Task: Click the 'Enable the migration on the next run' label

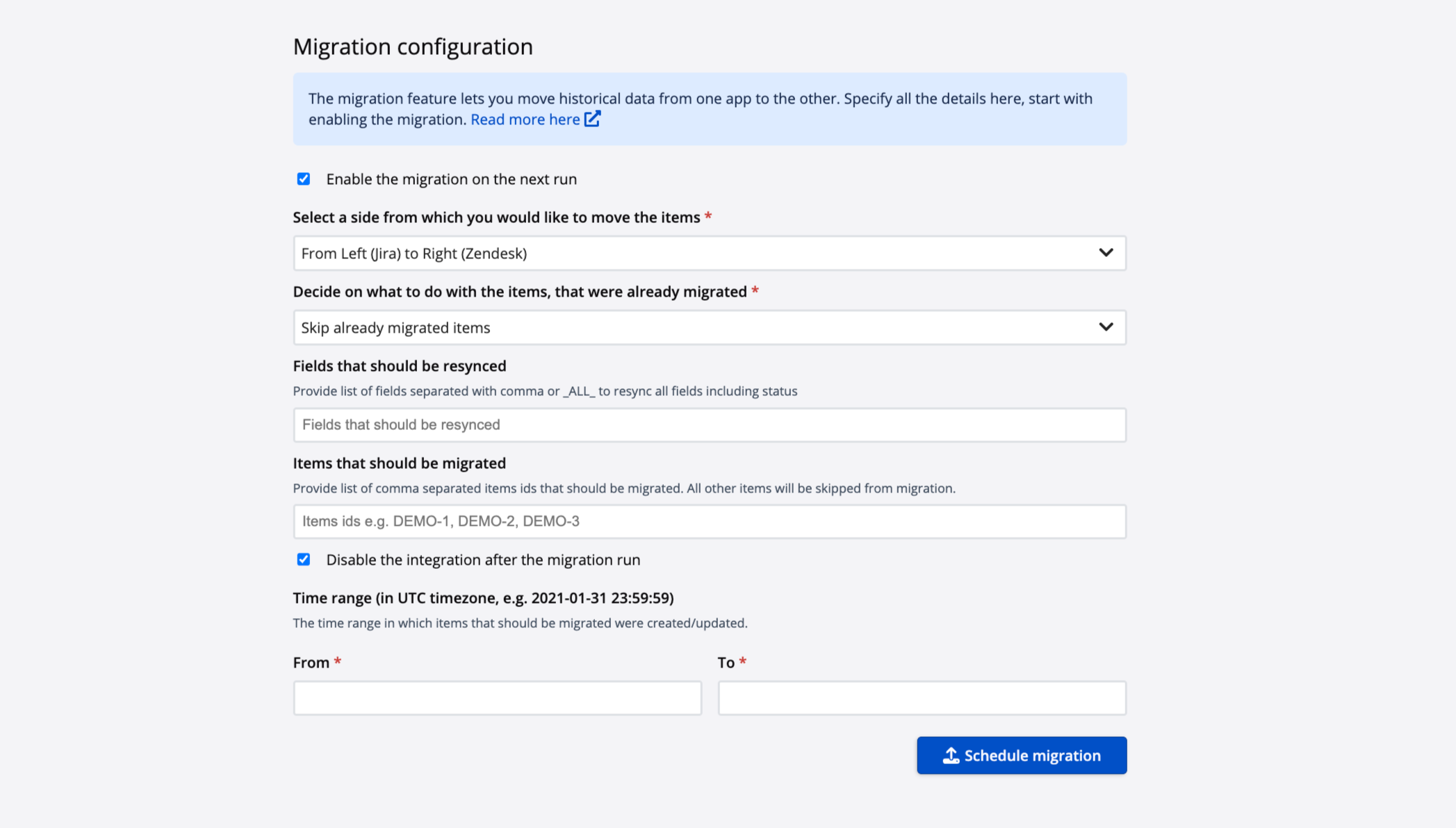Action: tap(451, 179)
